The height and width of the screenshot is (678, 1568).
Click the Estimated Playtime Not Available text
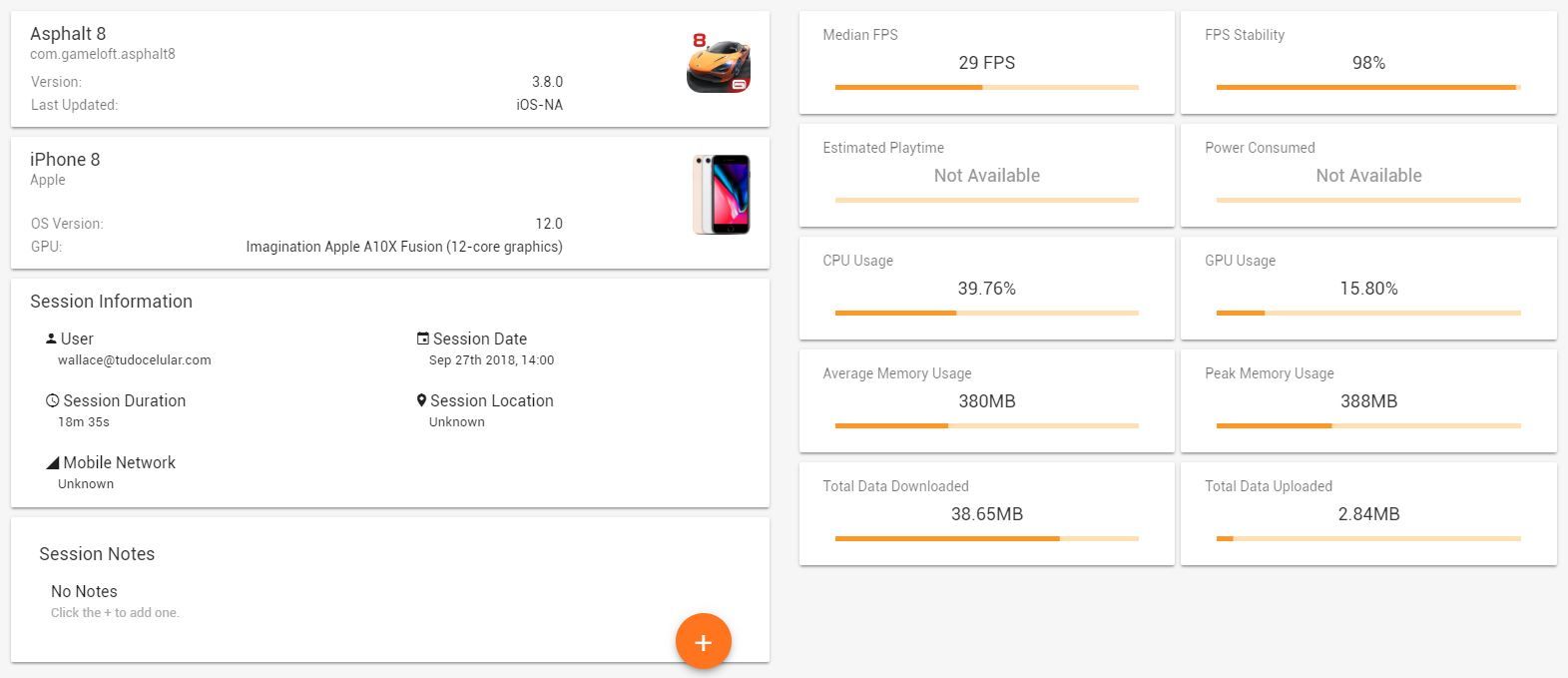coord(986,176)
